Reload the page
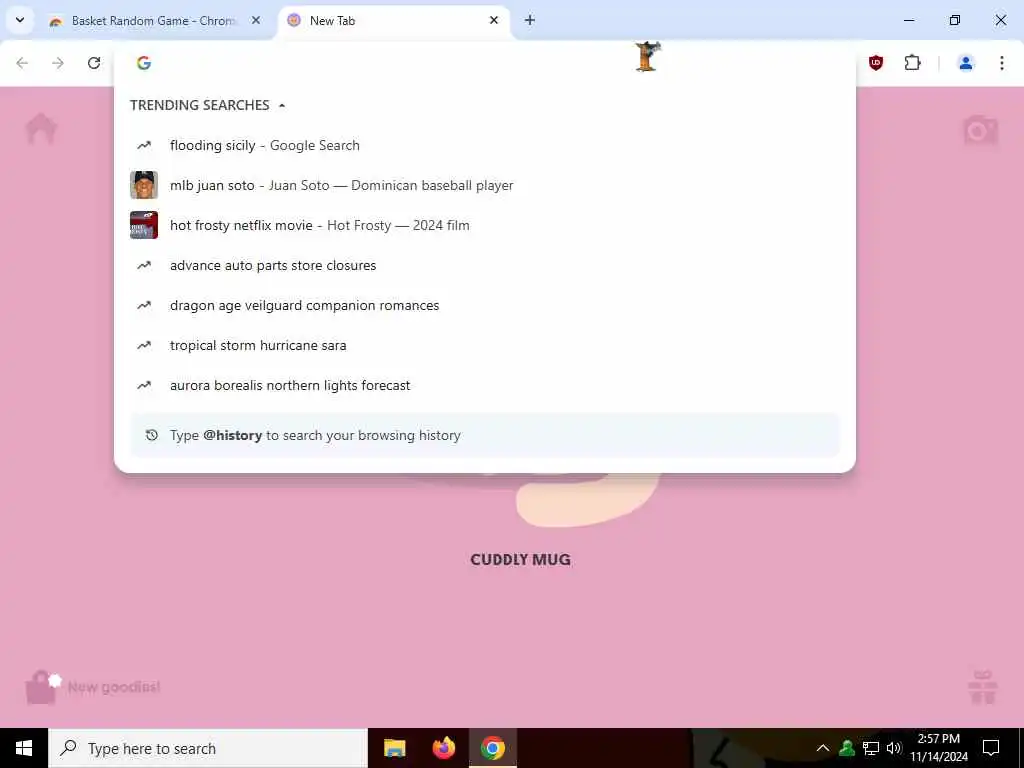Viewport: 1024px width, 768px height. 94,63
